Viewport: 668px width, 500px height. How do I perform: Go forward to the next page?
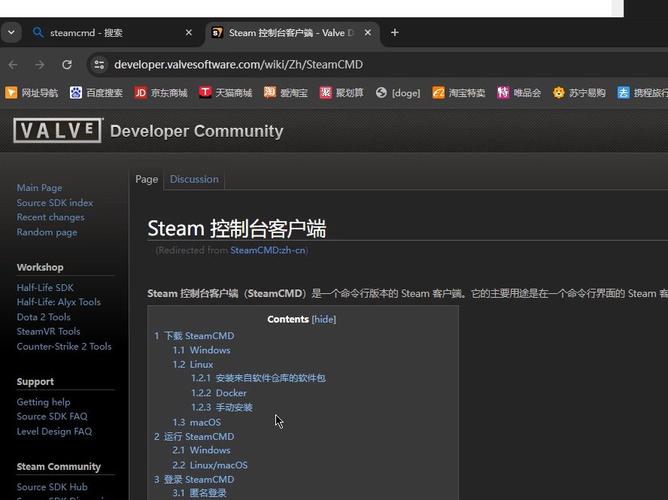click(40, 65)
